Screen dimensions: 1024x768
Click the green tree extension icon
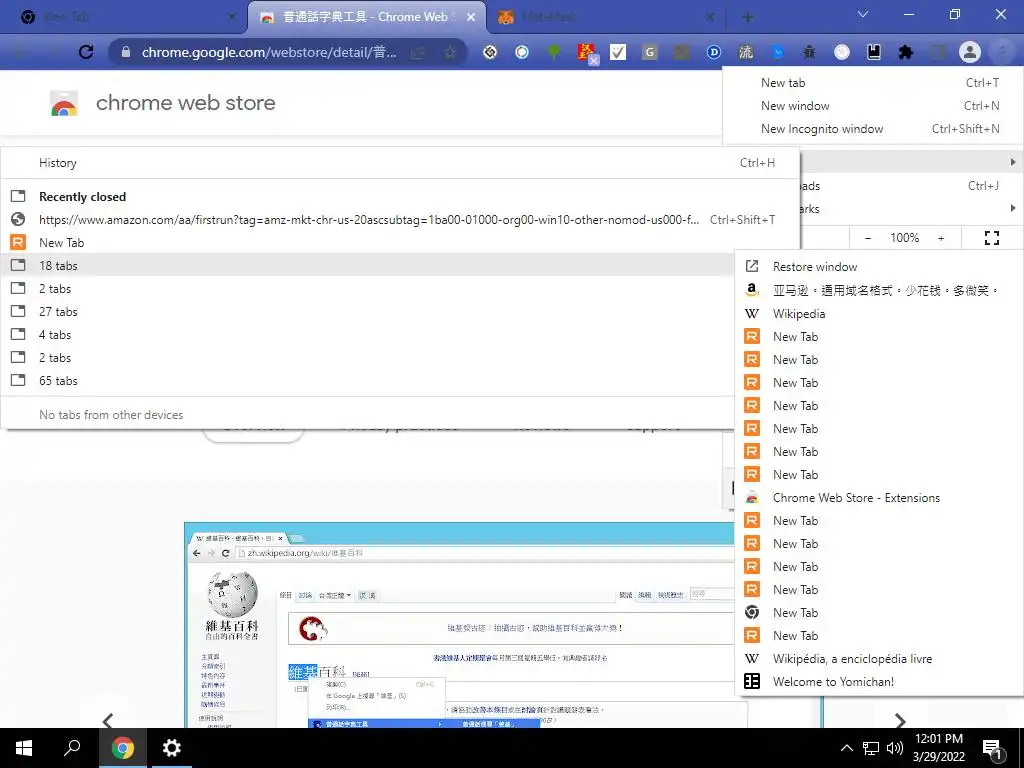pyautogui.click(x=554, y=52)
